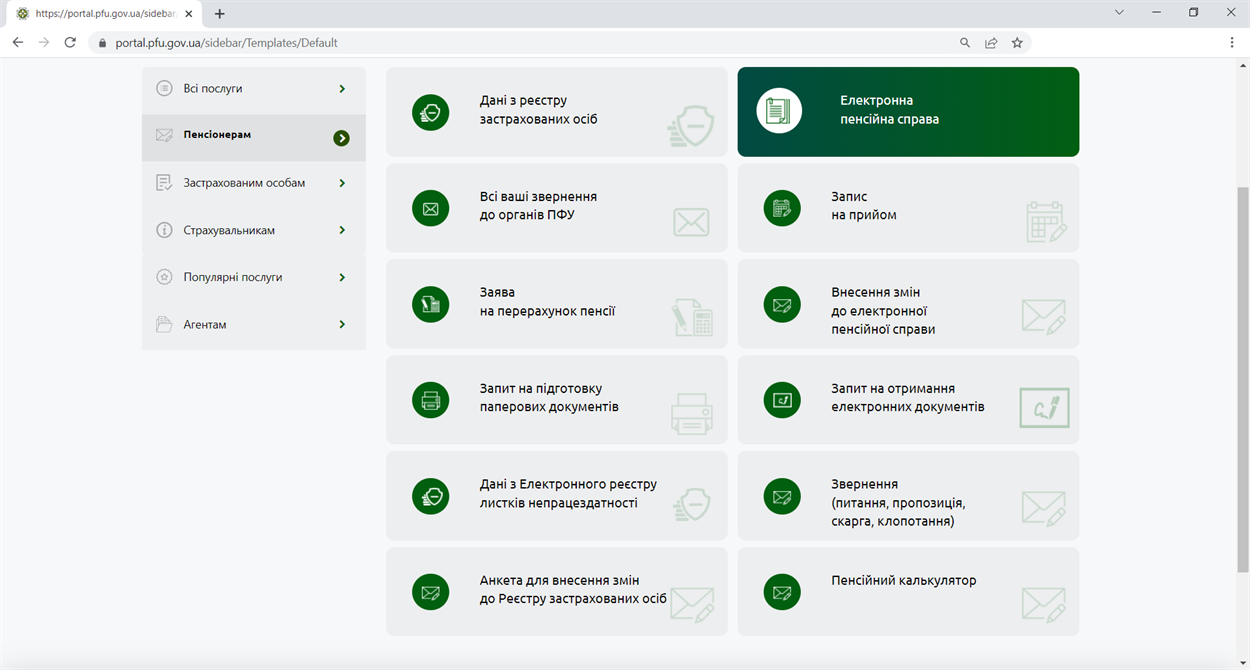Open Запит на підготовку паперових документів
The width and height of the screenshot is (1250, 670).
click(x=557, y=400)
